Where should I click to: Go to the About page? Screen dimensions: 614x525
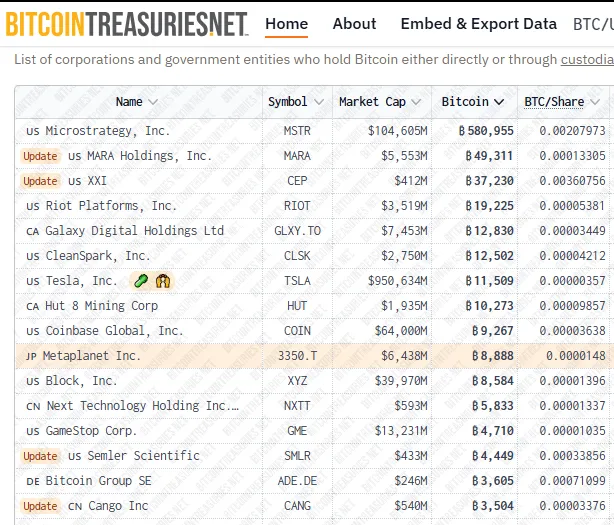(354, 24)
